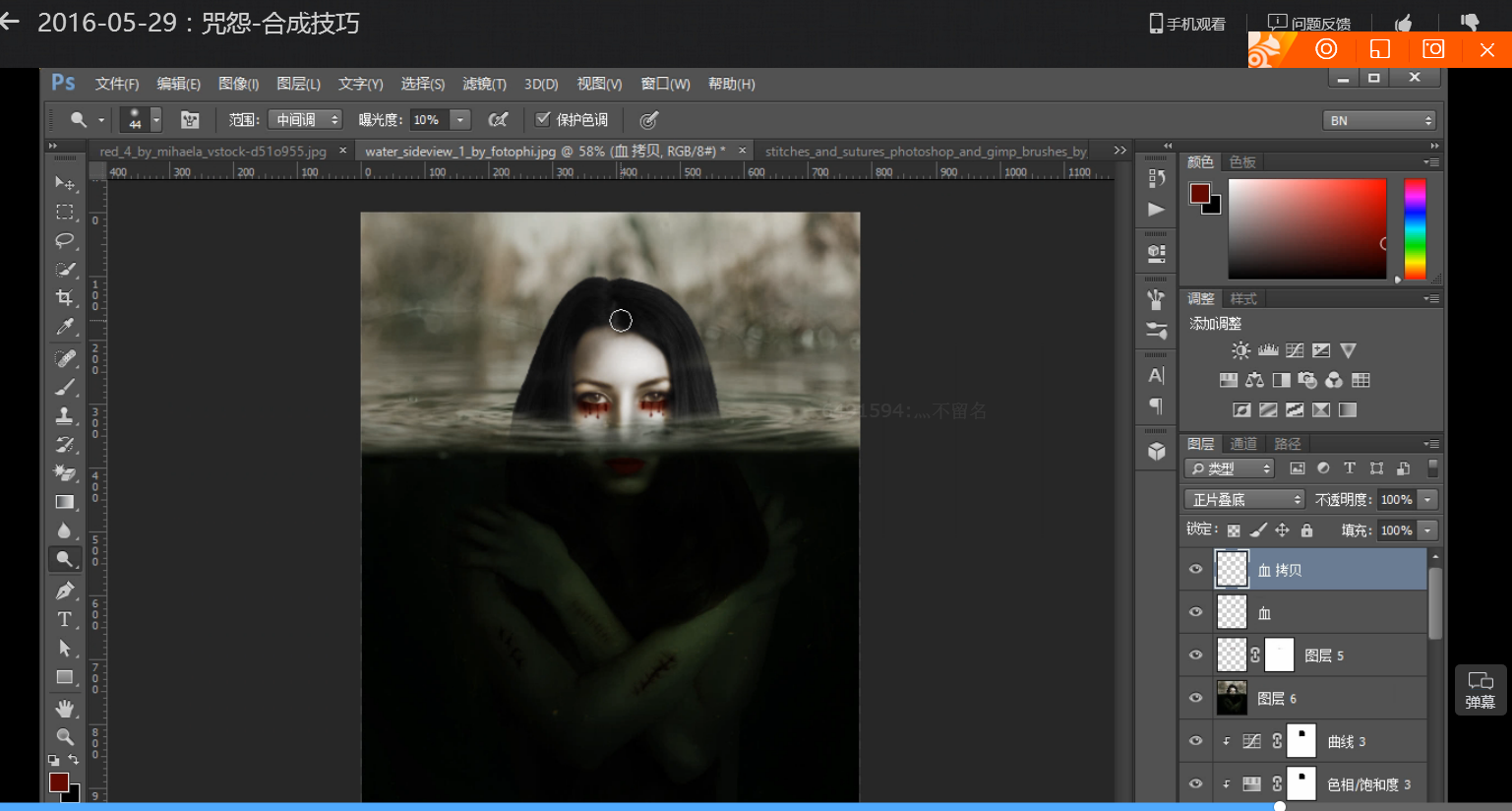Expand the 不透明度 opacity dropdown arrow
This screenshot has width=1512, height=811.
(1427, 500)
